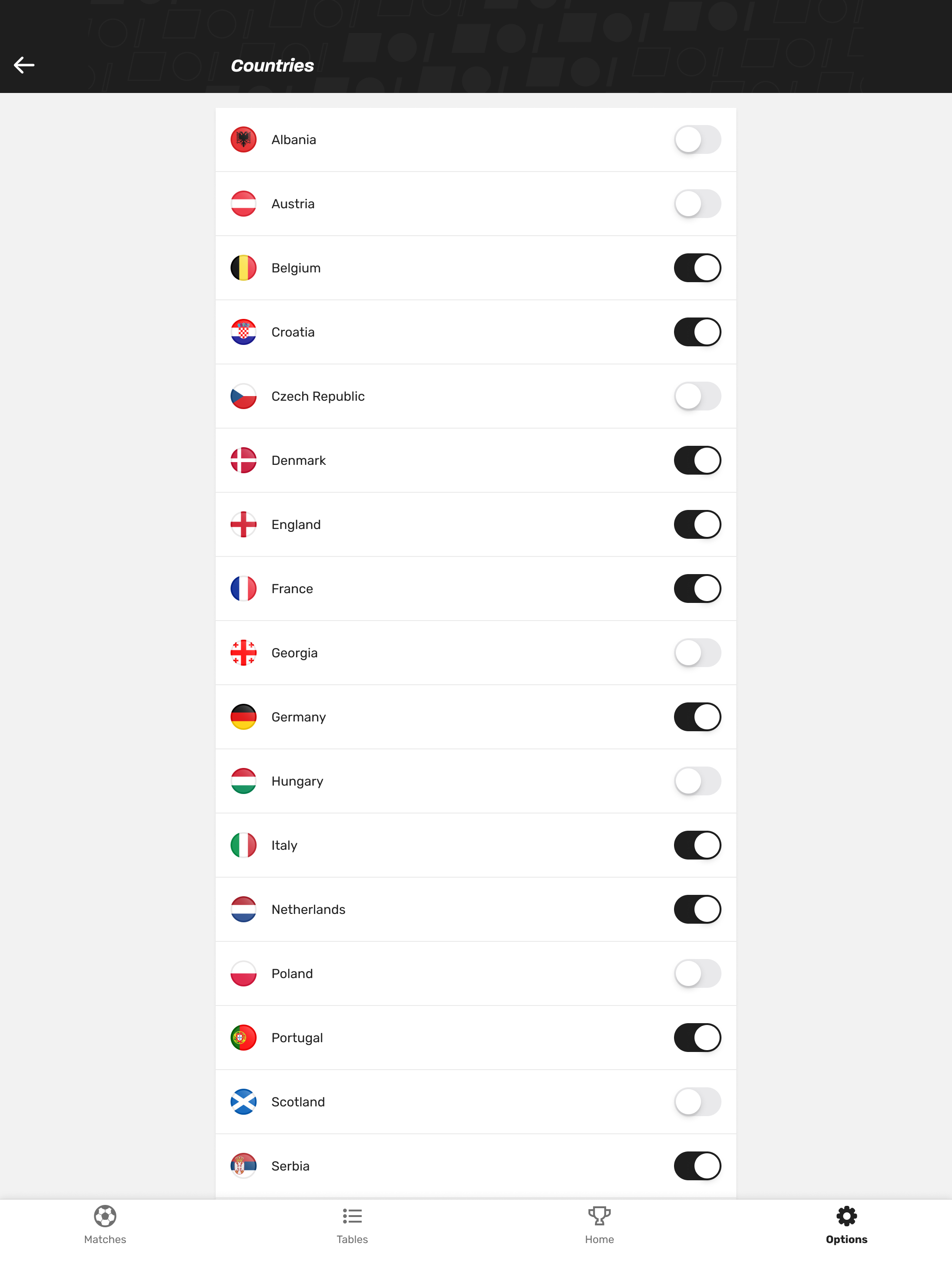Image resolution: width=952 pixels, height=1270 pixels.
Task: Disable the Belgium toggle
Action: pyautogui.click(x=697, y=268)
